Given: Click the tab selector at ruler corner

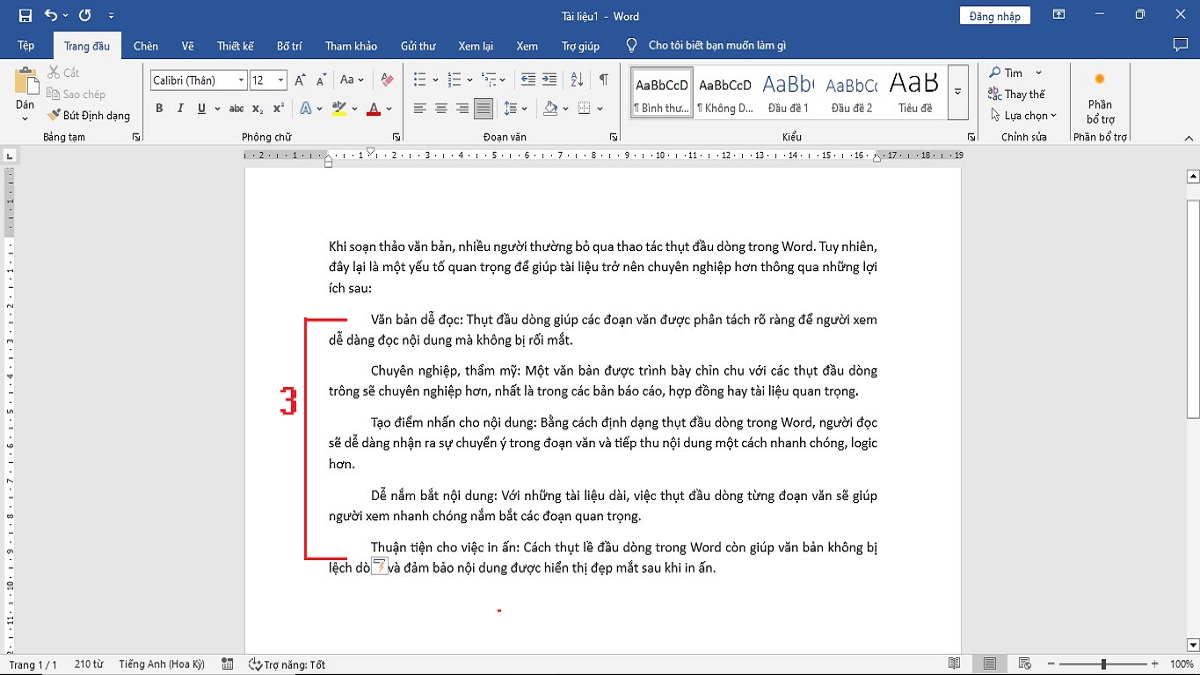Looking at the screenshot, I should [x=9, y=156].
